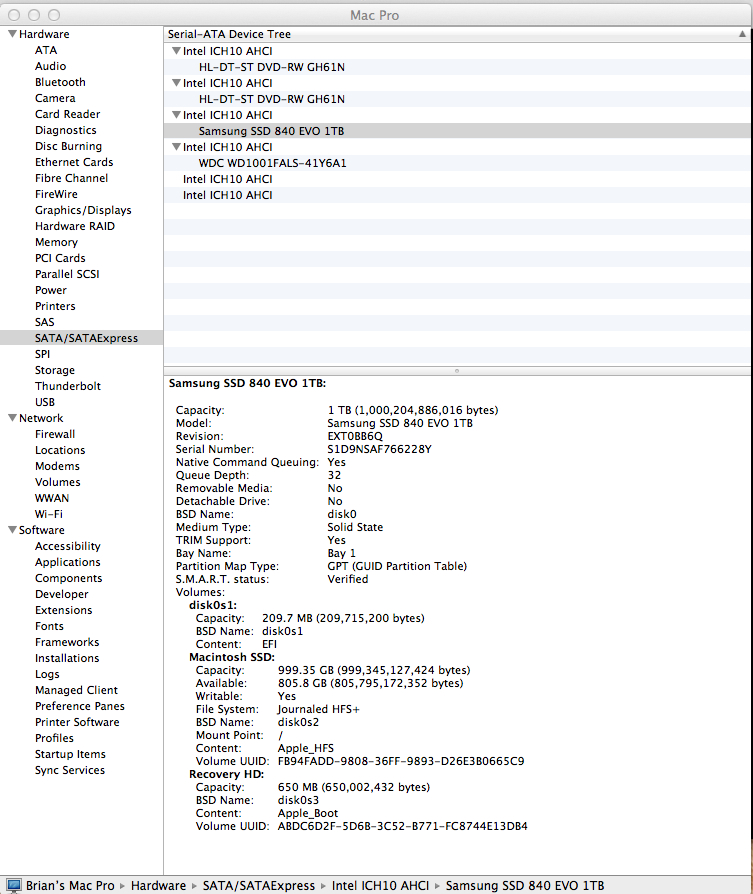753x894 pixels.
Task: Collapse the Intel ICH10 AHCI group above Samsung SSD
Action: (176, 115)
